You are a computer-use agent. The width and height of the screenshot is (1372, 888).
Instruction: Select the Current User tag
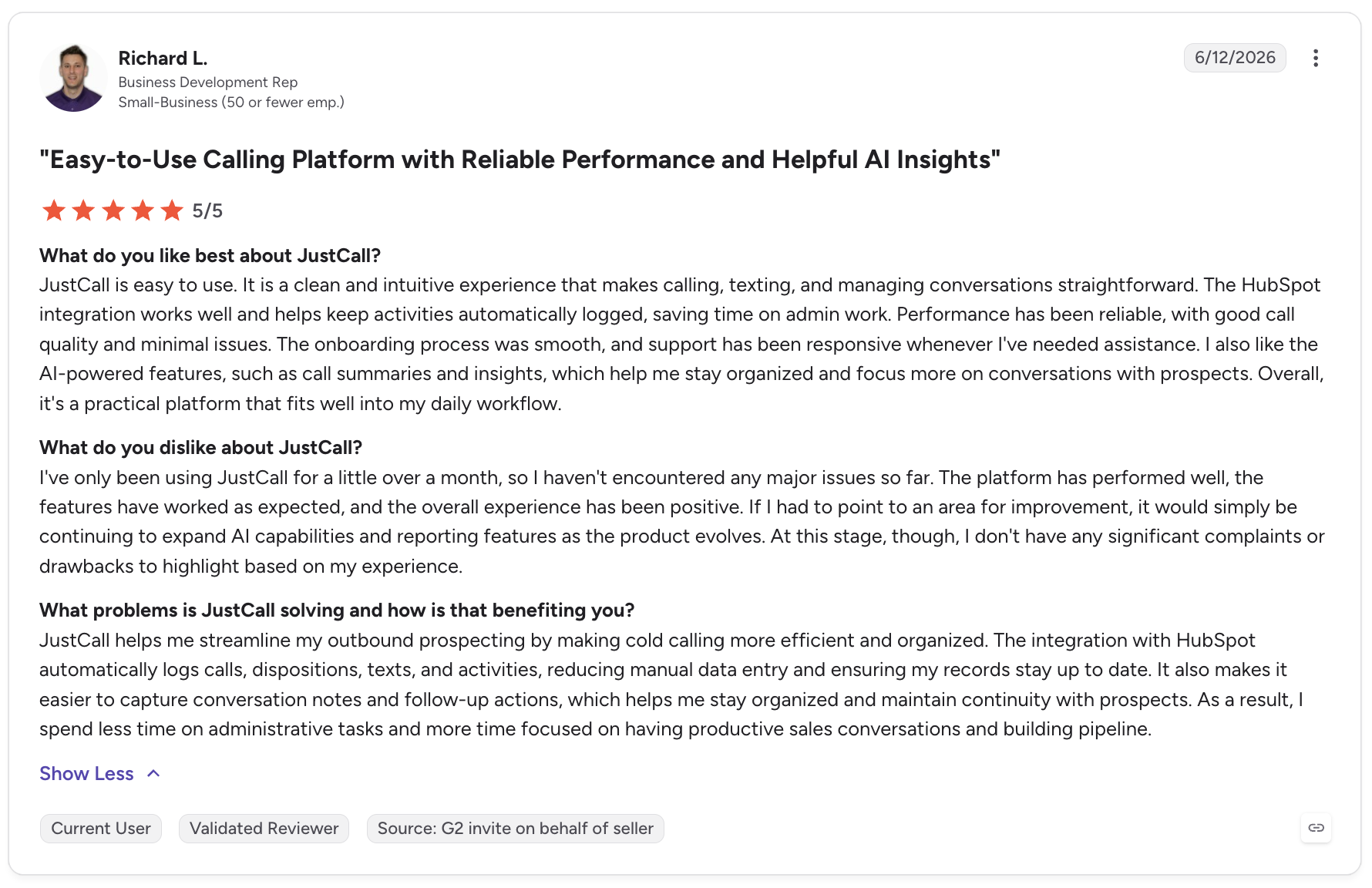(101, 829)
